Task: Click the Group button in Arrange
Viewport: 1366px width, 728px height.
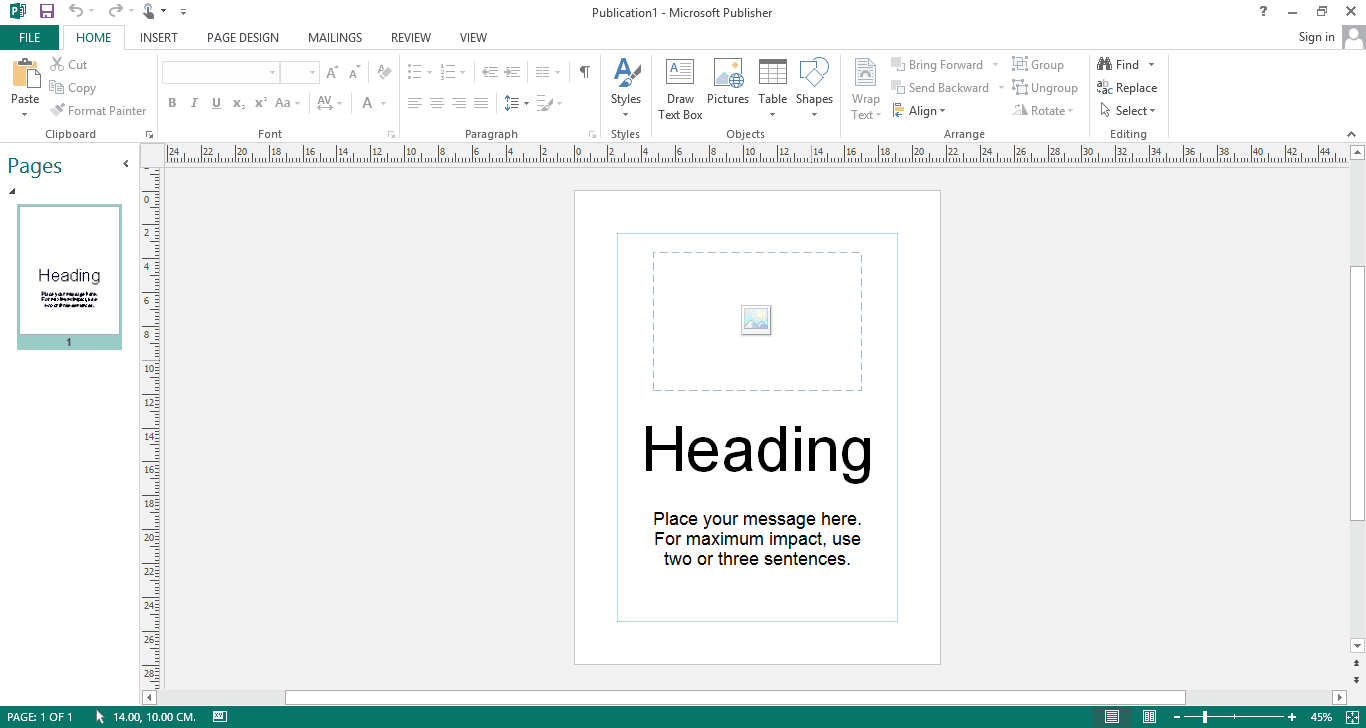Action: (1040, 63)
